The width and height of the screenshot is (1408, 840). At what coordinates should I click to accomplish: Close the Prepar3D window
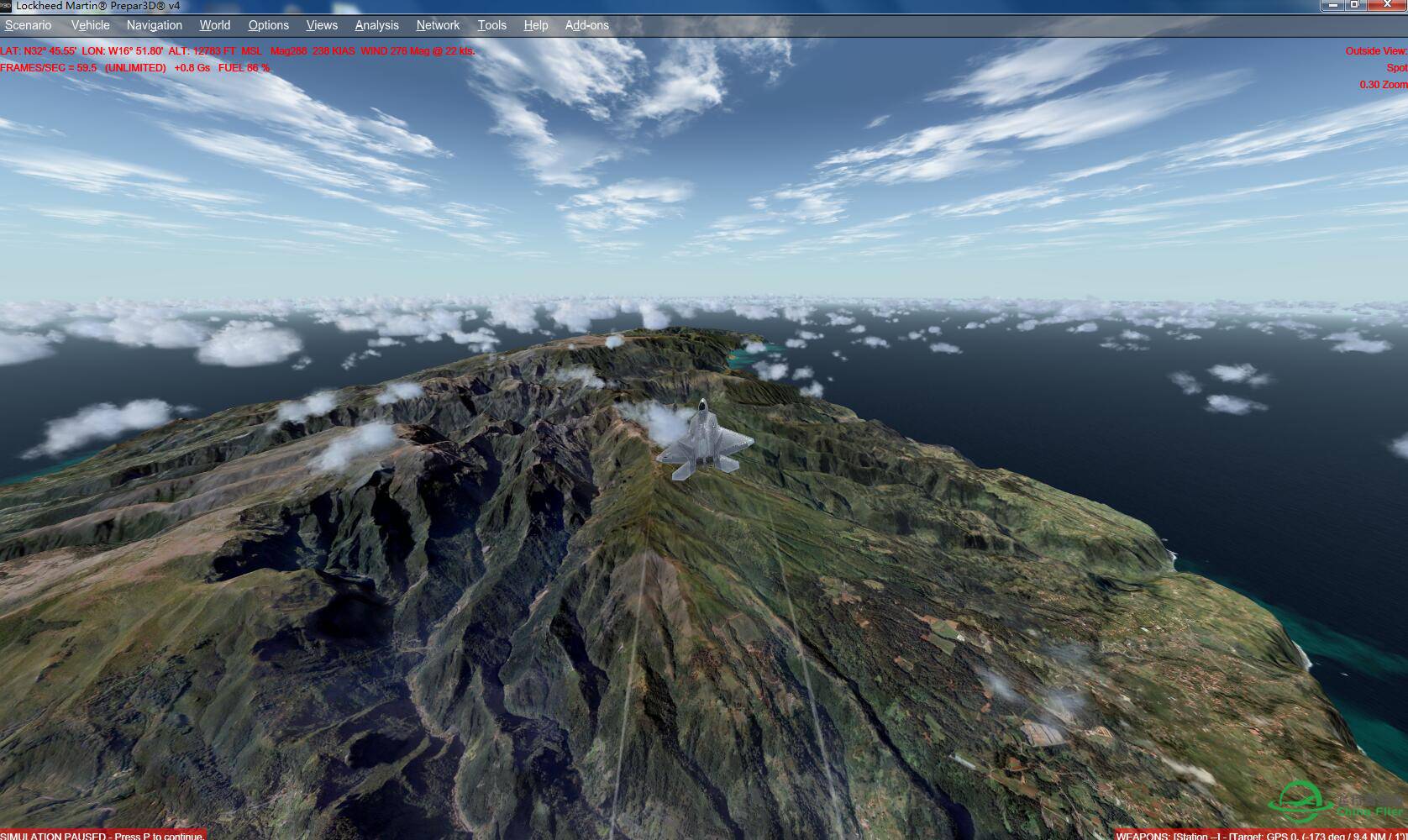coord(1386,5)
